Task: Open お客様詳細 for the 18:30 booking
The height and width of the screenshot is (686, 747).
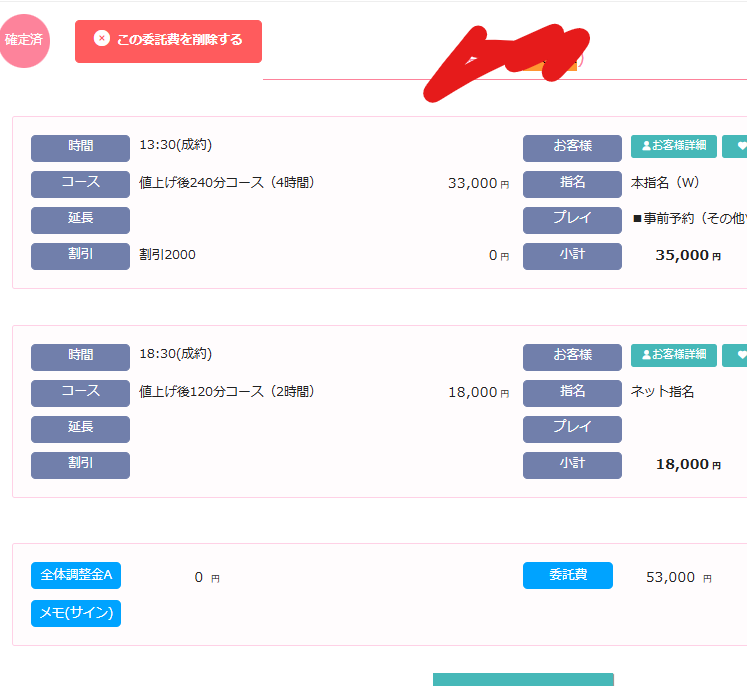Action: point(673,355)
